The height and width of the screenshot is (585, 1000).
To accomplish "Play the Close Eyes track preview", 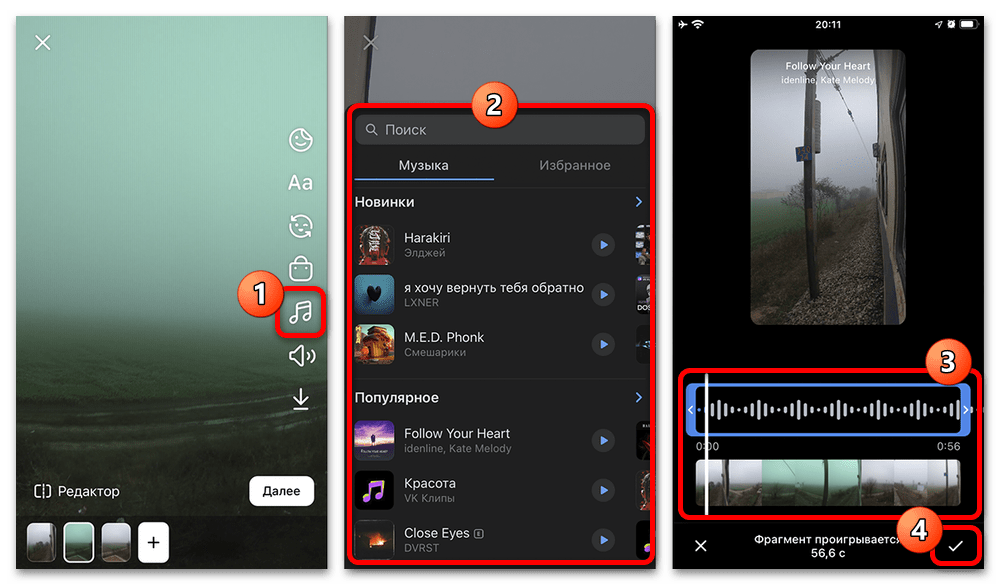I will (x=603, y=540).
